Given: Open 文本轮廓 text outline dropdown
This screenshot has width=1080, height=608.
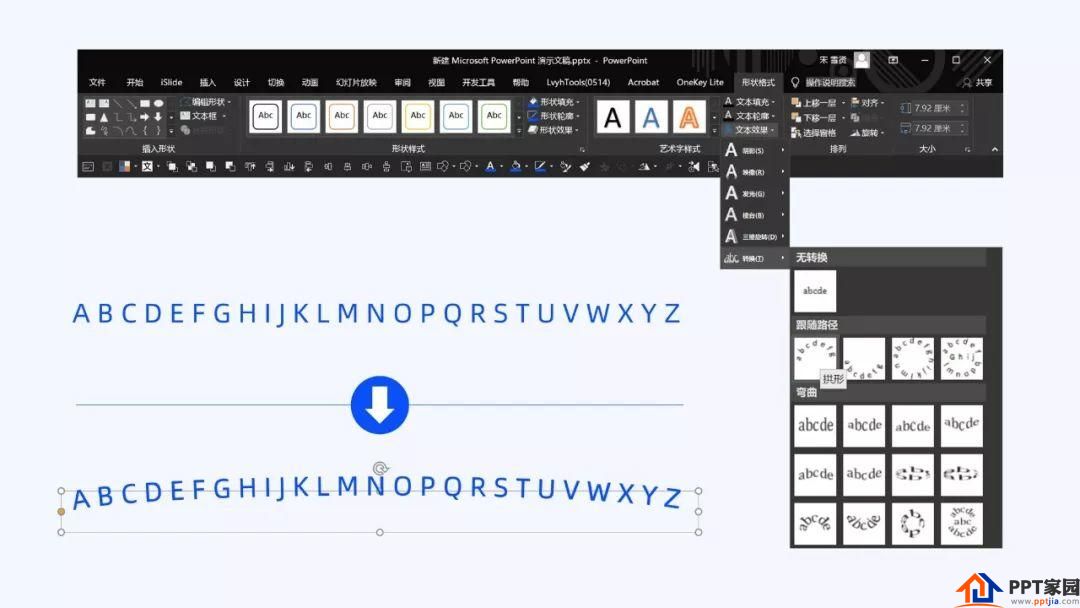Looking at the screenshot, I should 750,116.
